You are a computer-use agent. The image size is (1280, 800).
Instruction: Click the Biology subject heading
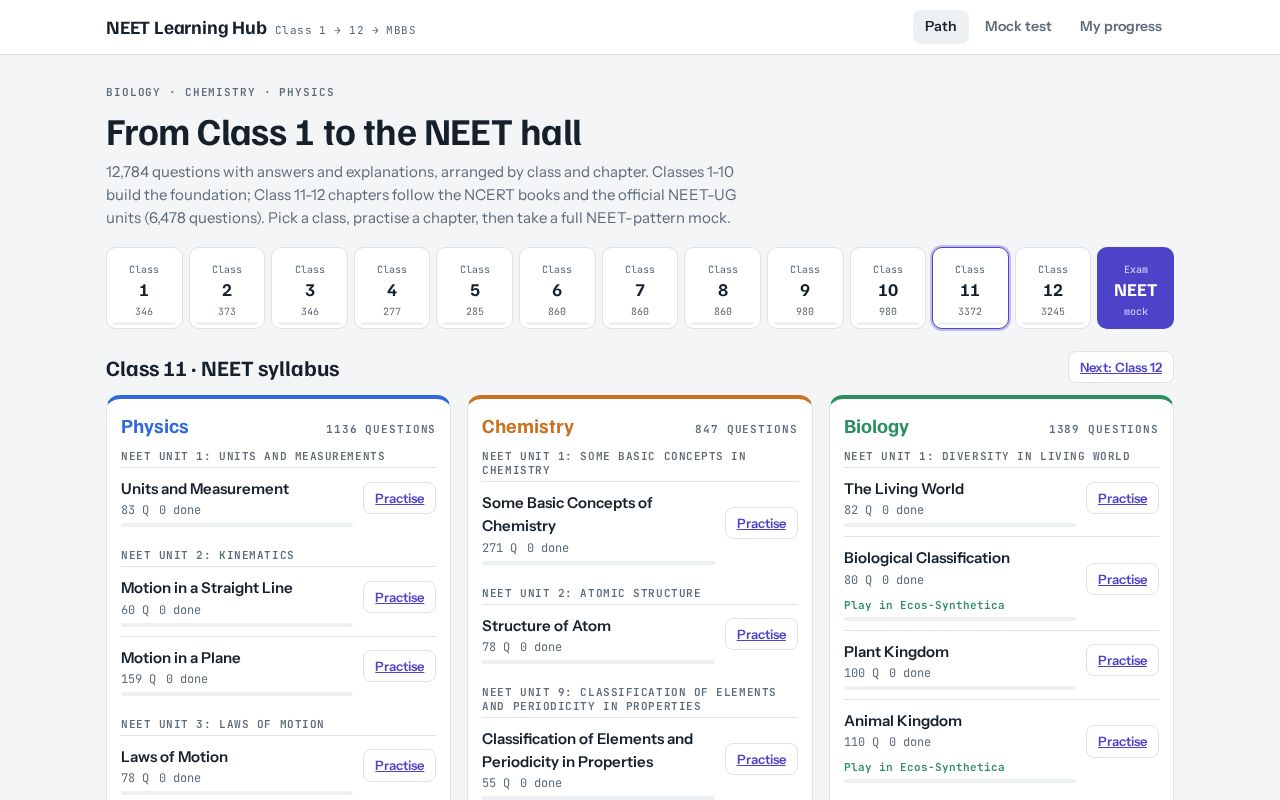tap(876, 427)
